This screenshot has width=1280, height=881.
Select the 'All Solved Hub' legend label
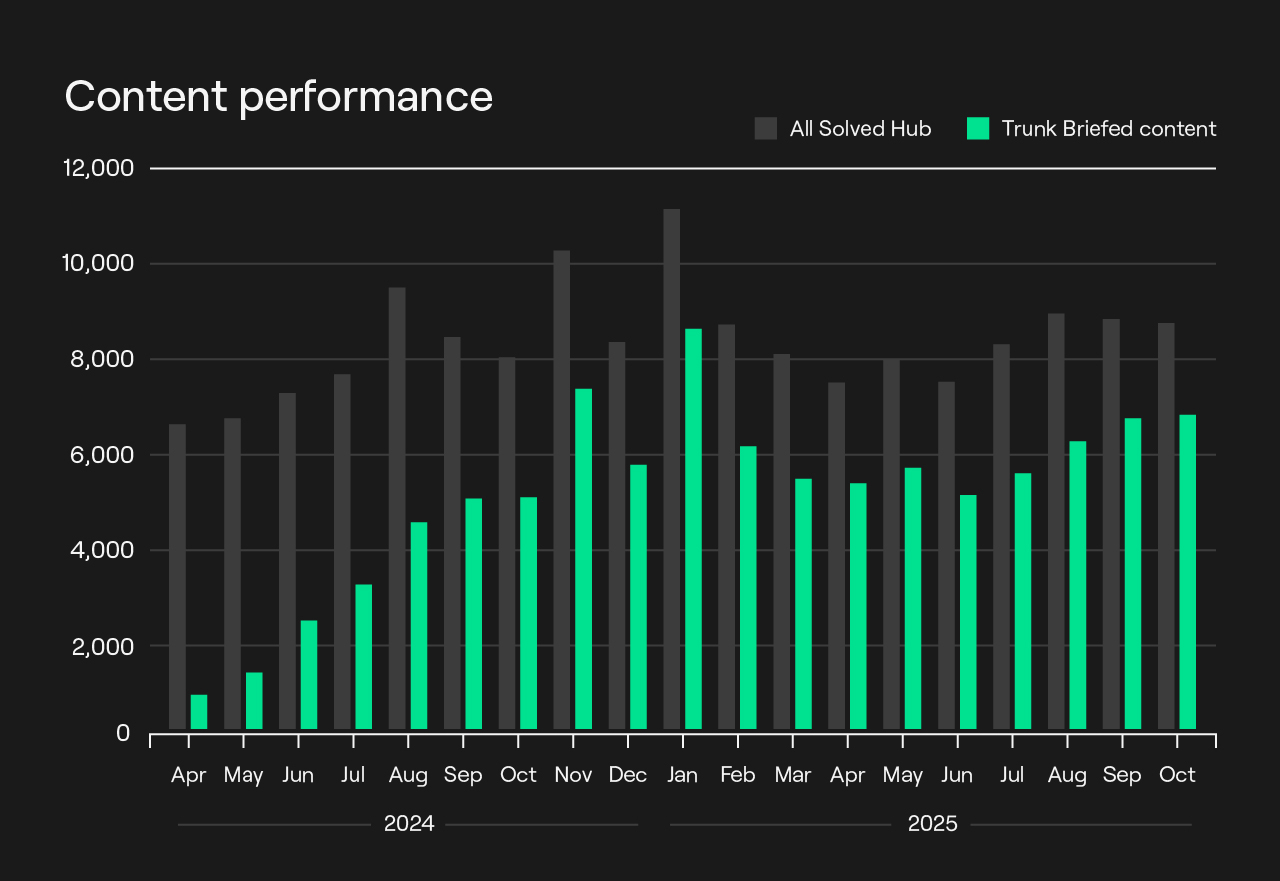click(x=860, y=129)
